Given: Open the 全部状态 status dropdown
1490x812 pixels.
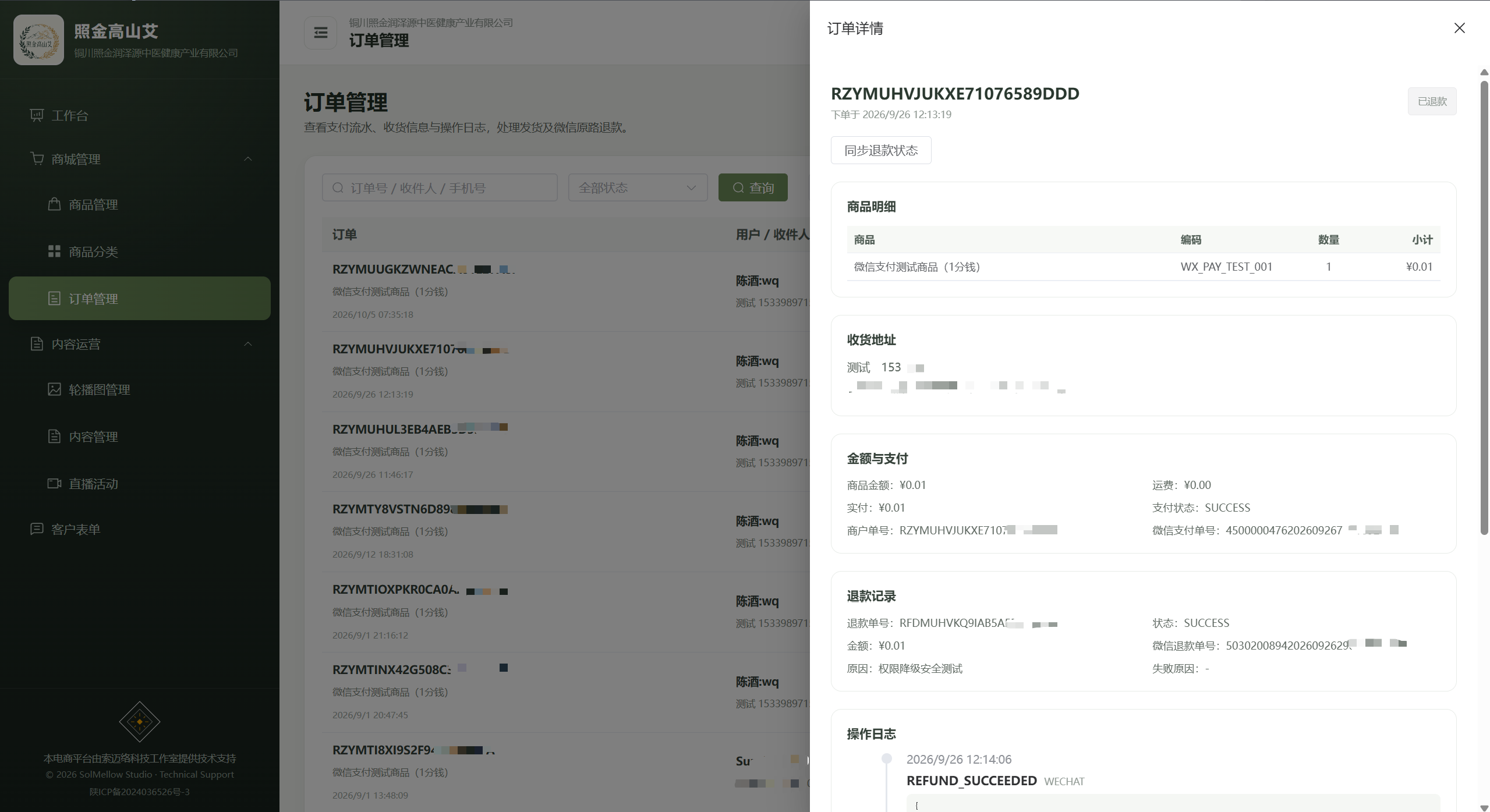Looking at the screenshot, I should tap(638, 187).
